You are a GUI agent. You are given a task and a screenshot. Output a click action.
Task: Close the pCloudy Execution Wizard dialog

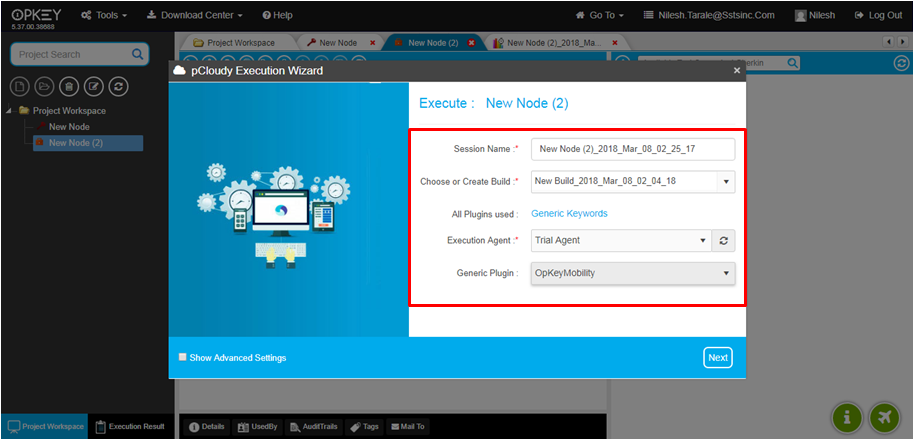click(737, 71)
